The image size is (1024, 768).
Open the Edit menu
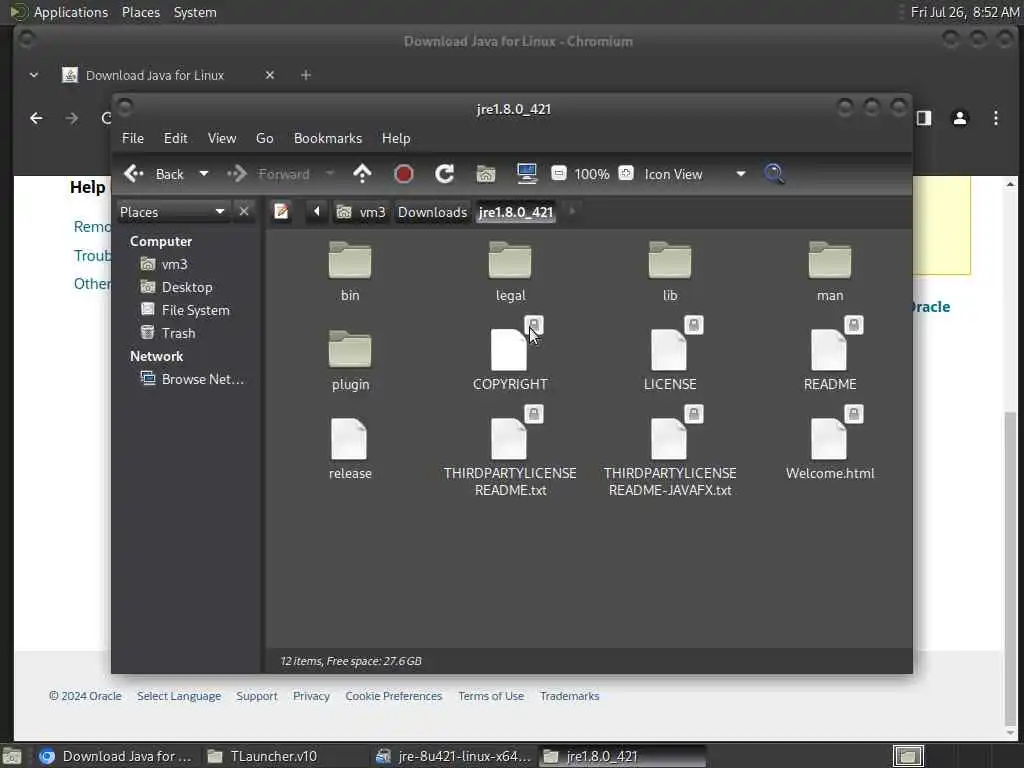tap(176, 138)
